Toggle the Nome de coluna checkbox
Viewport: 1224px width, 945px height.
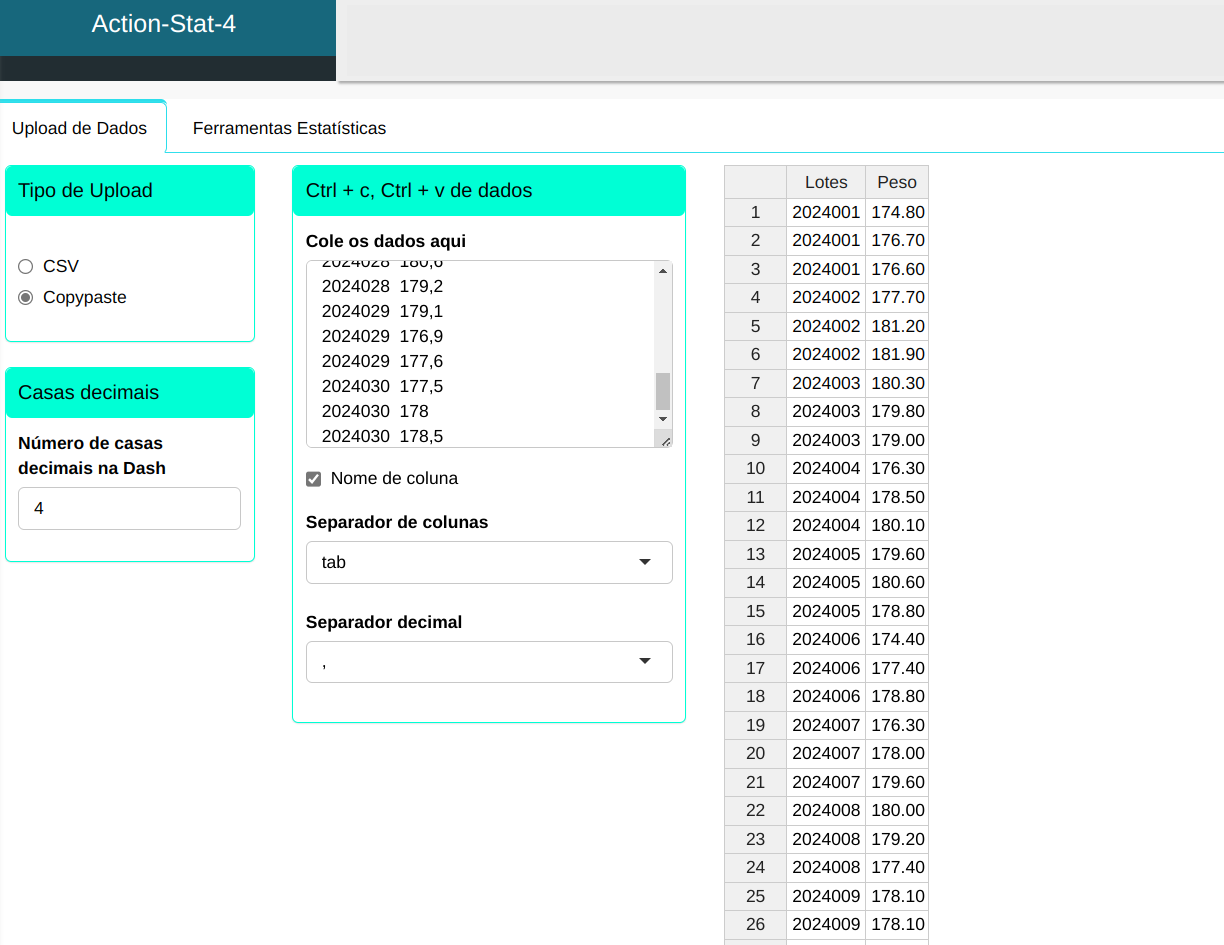coord(314,479)
